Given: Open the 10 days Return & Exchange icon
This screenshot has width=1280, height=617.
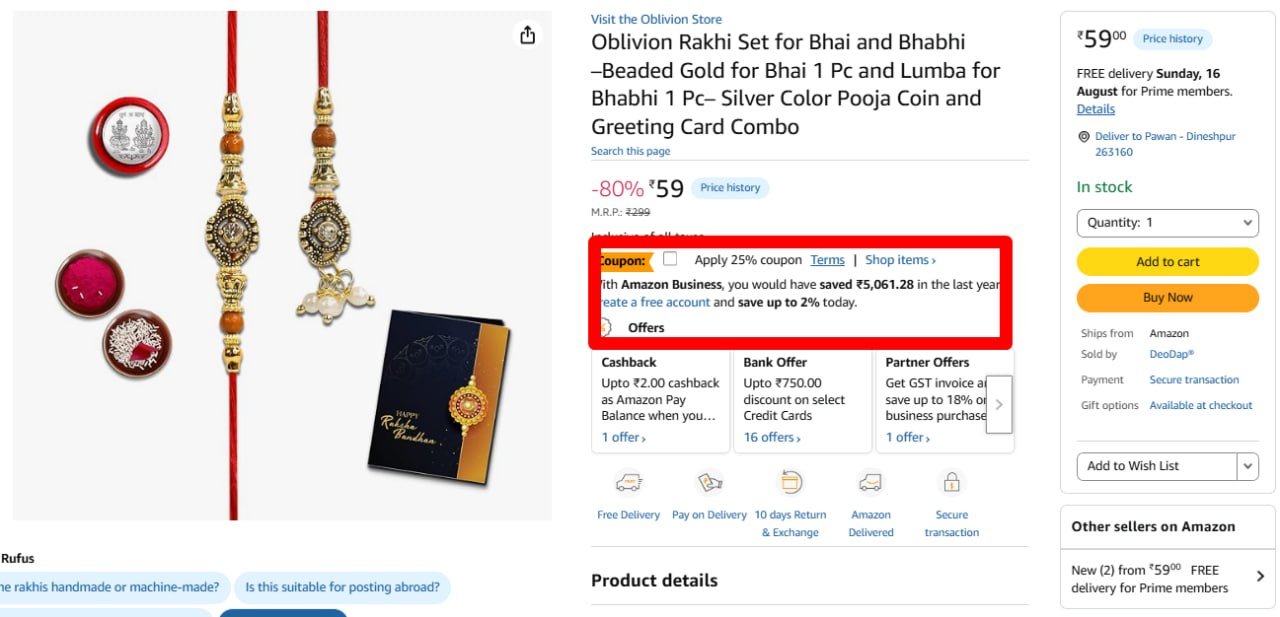Looking at the screenshot, I should 790,483.
